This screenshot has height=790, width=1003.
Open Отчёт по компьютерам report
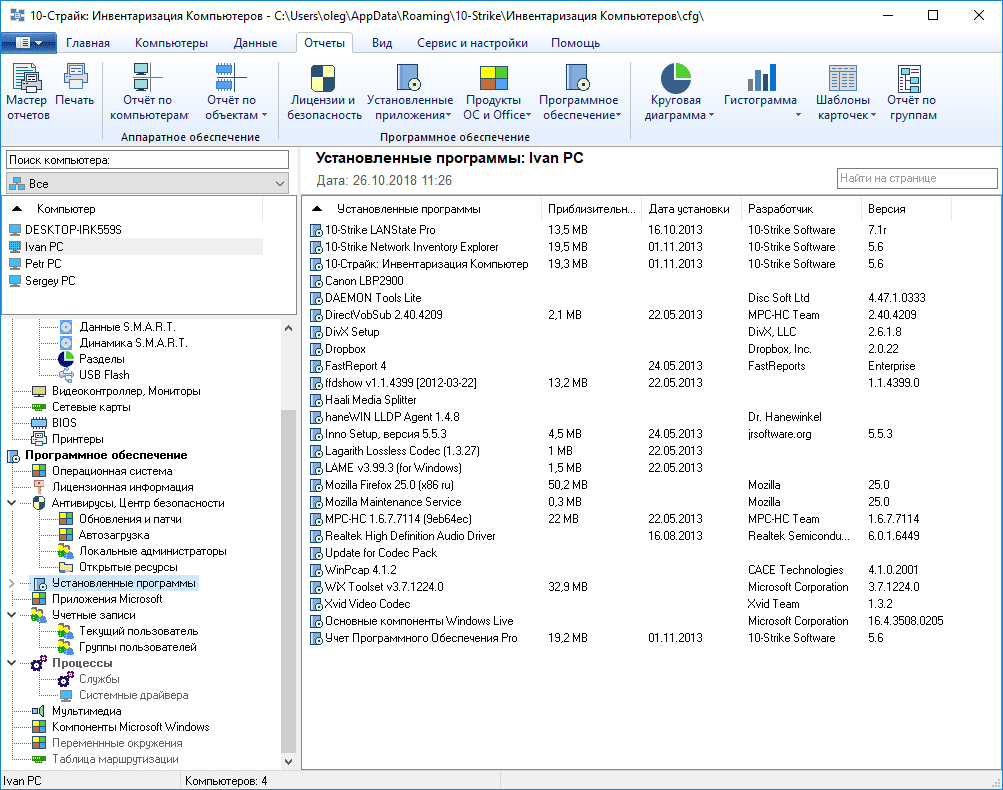pos(148,93)
